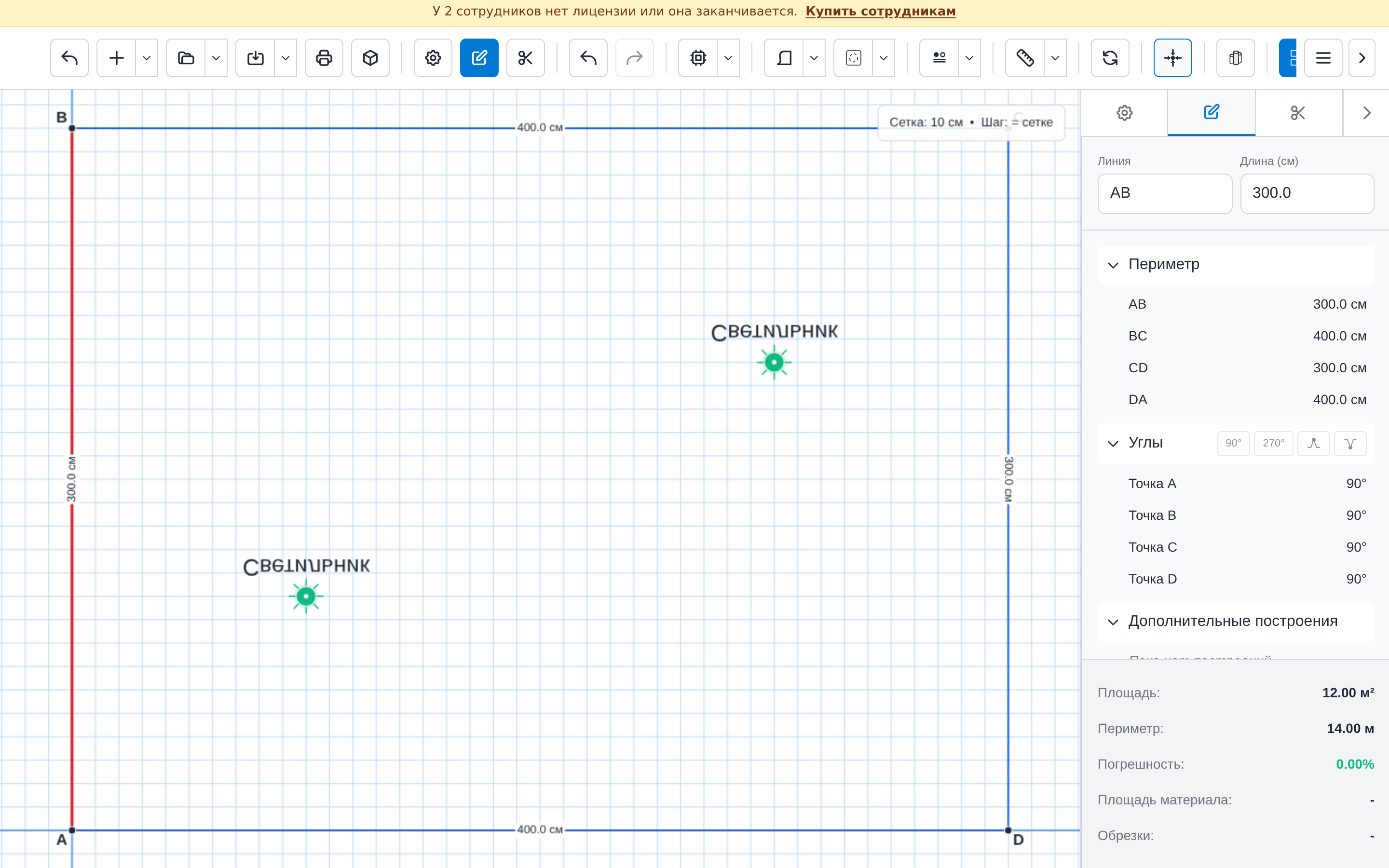
Task: Switch to the side panel scissors tab
Action: tap(1298, 112)
